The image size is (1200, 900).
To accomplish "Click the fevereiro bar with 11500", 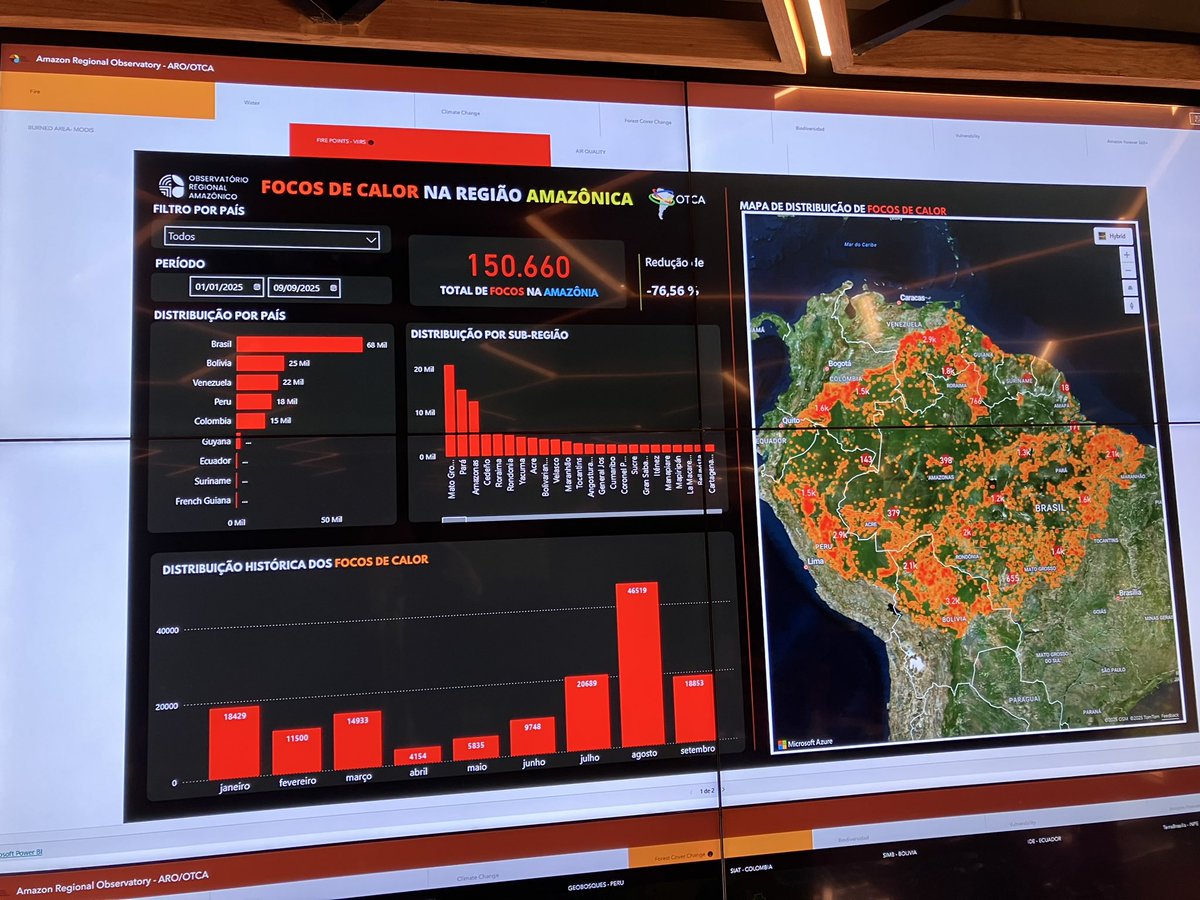I will [x=297, y=751].
